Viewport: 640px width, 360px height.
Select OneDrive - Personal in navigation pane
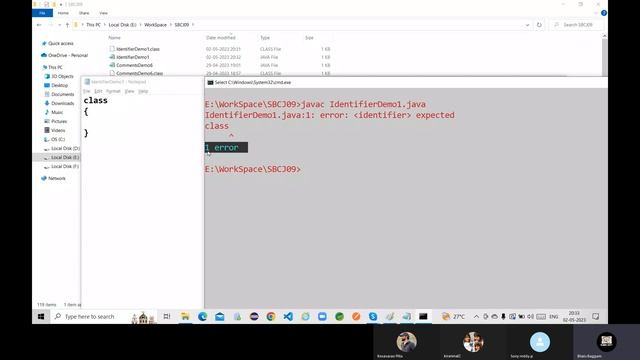[x=68, y=55]
